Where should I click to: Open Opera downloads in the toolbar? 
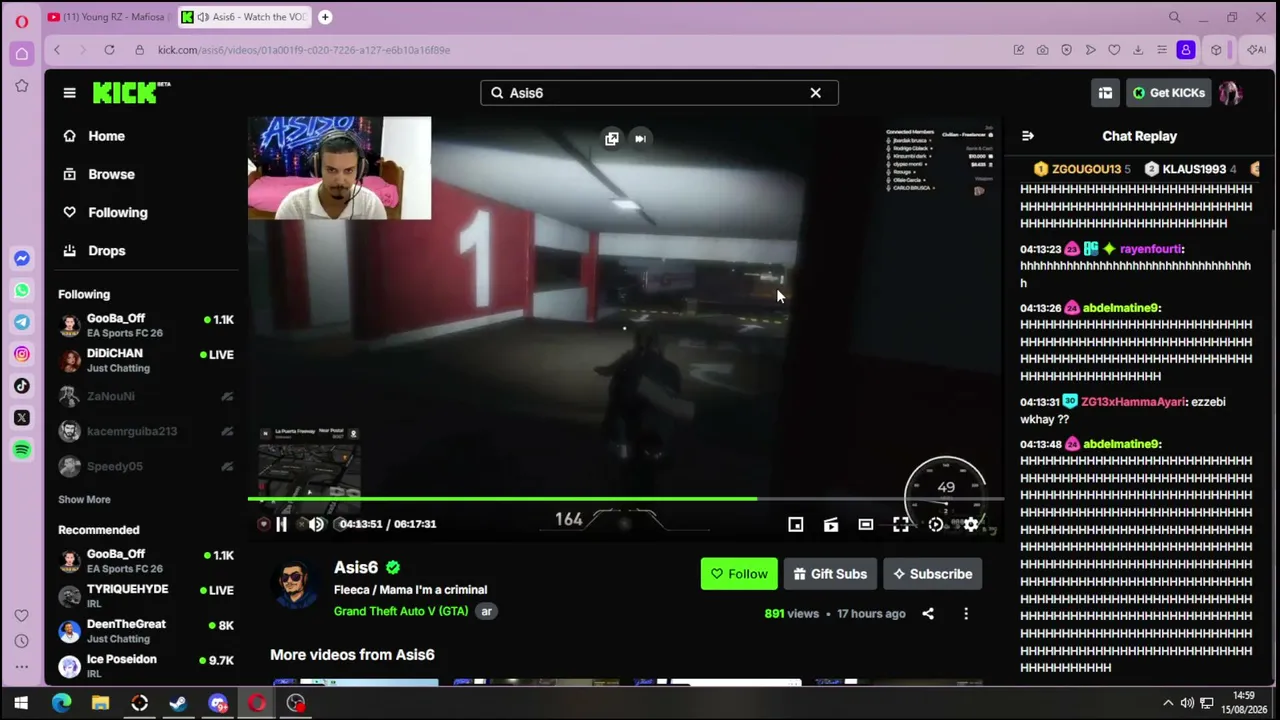click(x=1138, y=50)
